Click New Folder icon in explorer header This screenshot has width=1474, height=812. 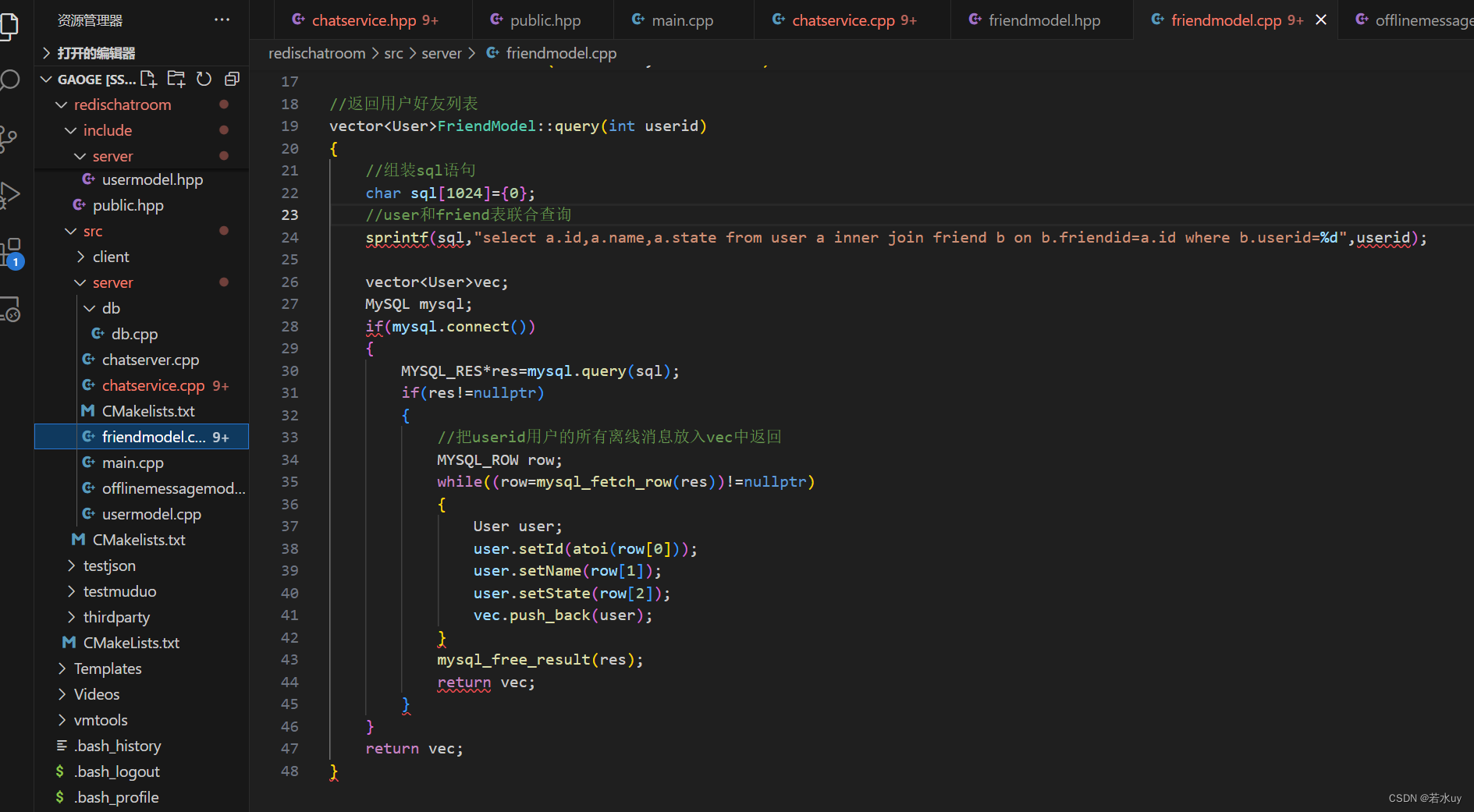(x=176, y=79)
